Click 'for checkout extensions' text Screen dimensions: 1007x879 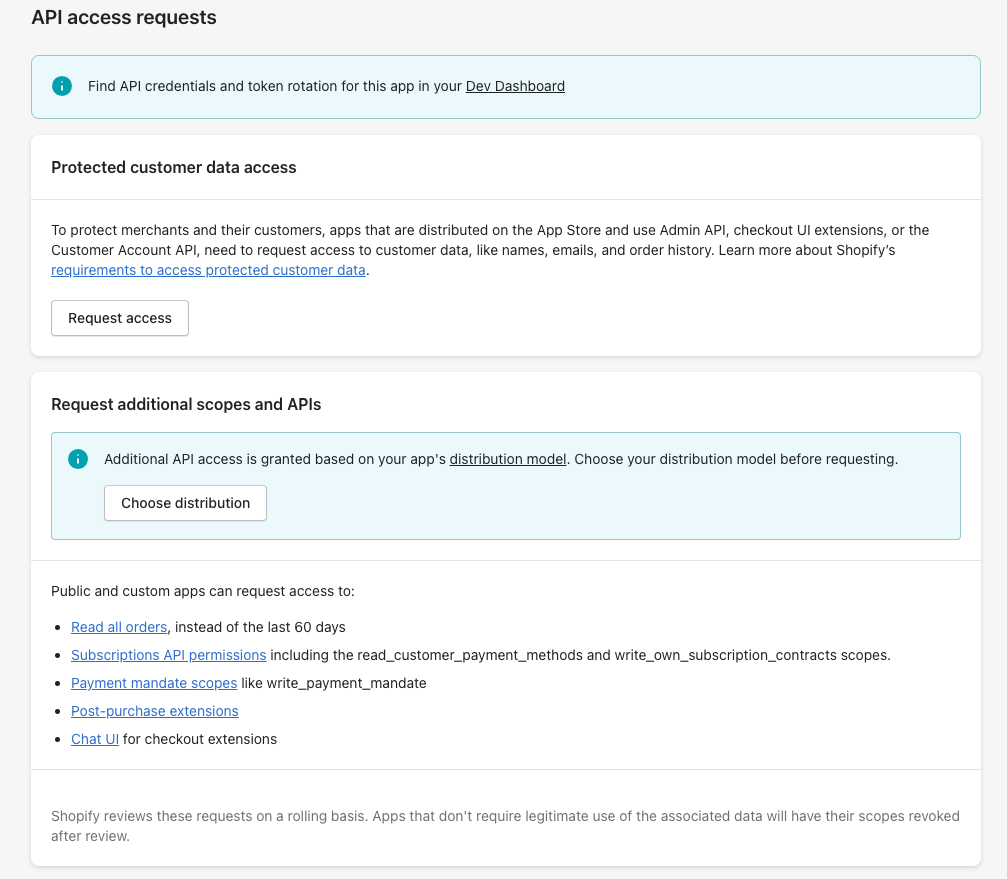pyautogui.click(x=200, y=739)
